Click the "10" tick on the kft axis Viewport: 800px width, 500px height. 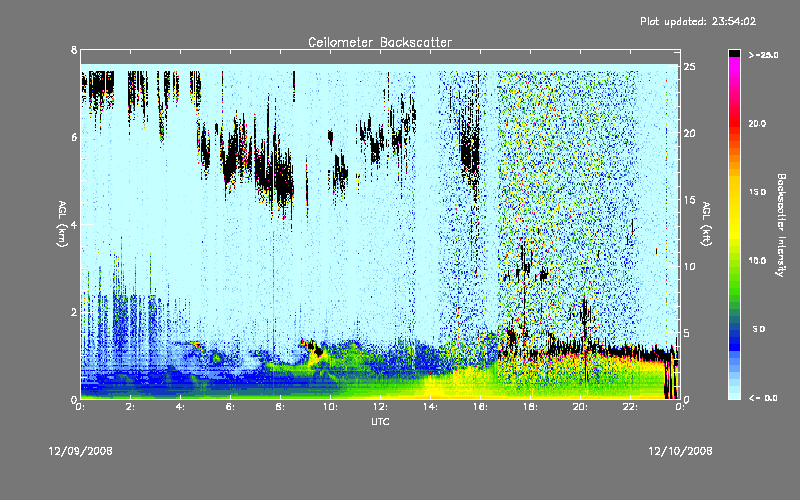(x=689, y=266)
